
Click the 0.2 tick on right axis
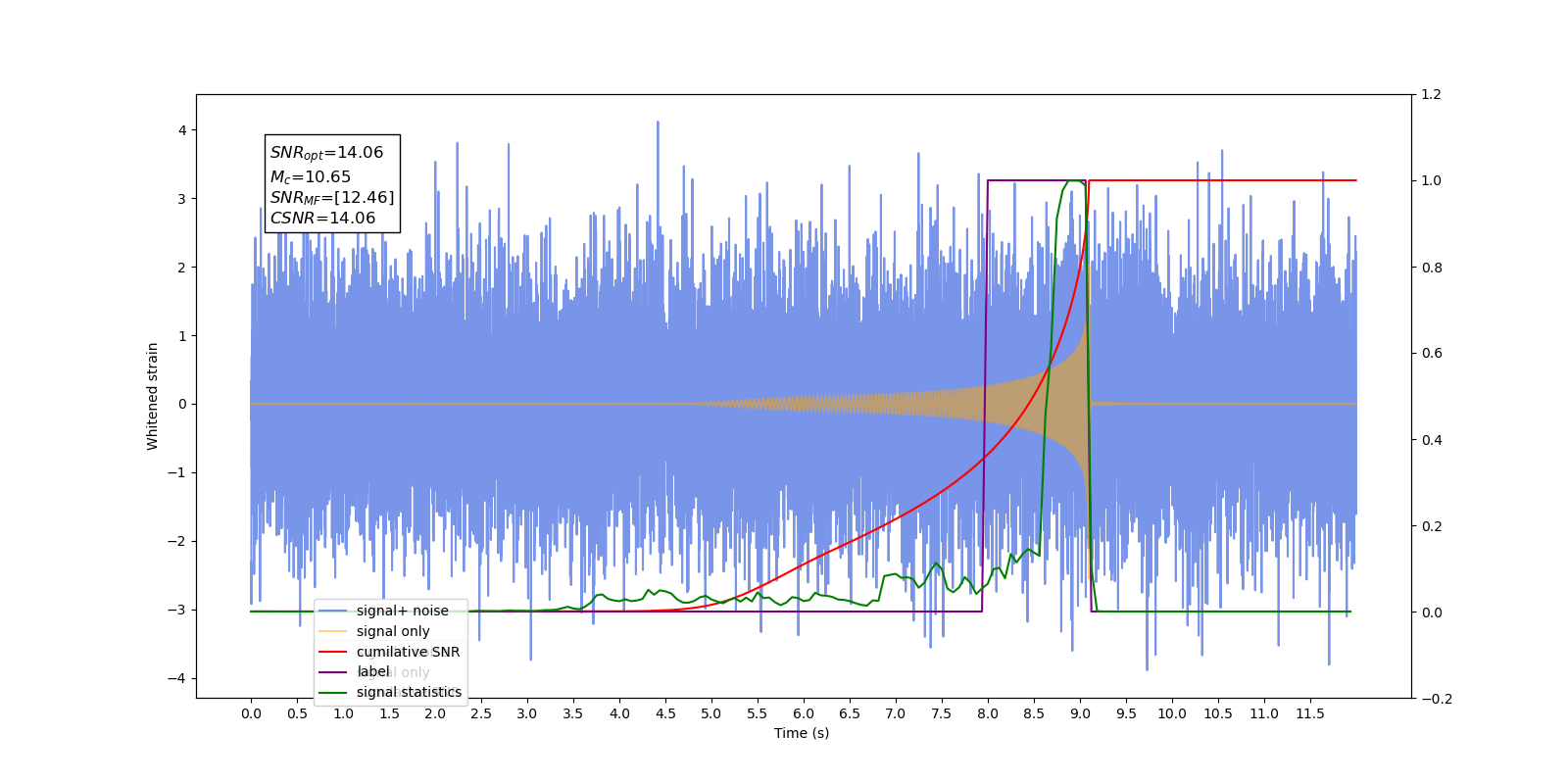click(x=1431, y=526)
